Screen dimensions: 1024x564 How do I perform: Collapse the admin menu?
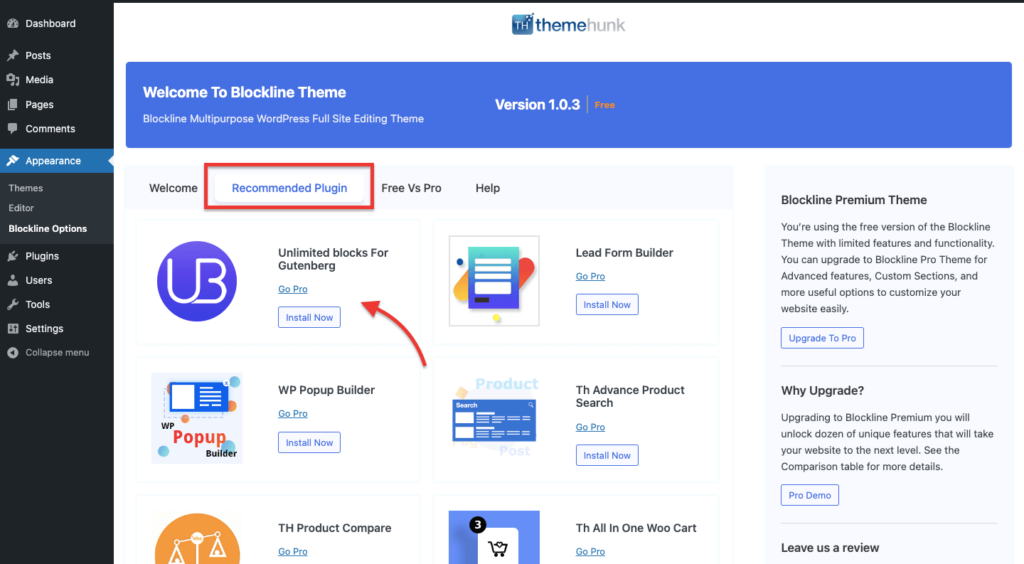(57, 352)
